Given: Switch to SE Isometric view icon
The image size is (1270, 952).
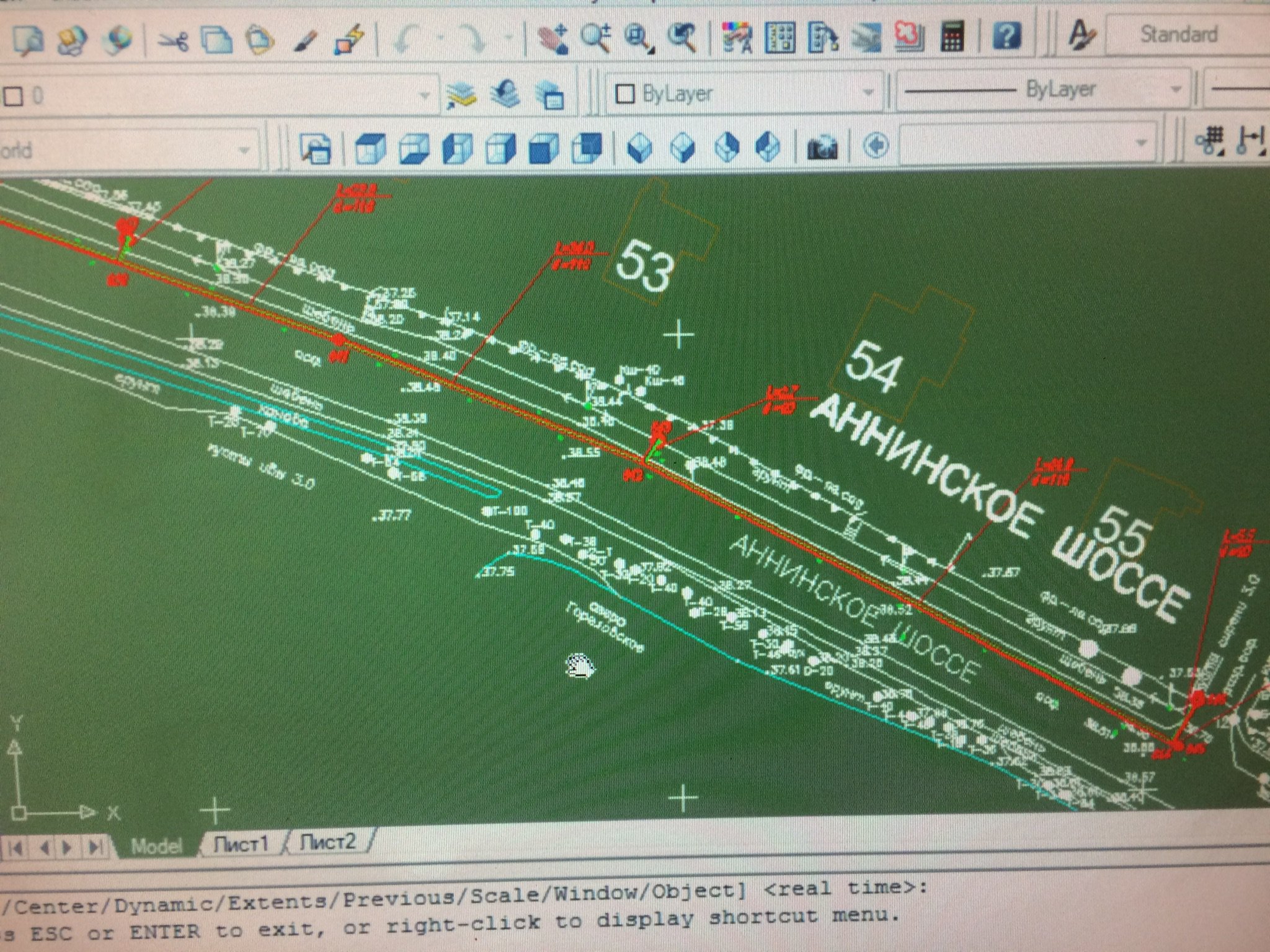Looking at the screenshot, I should (x=683, y=148).
